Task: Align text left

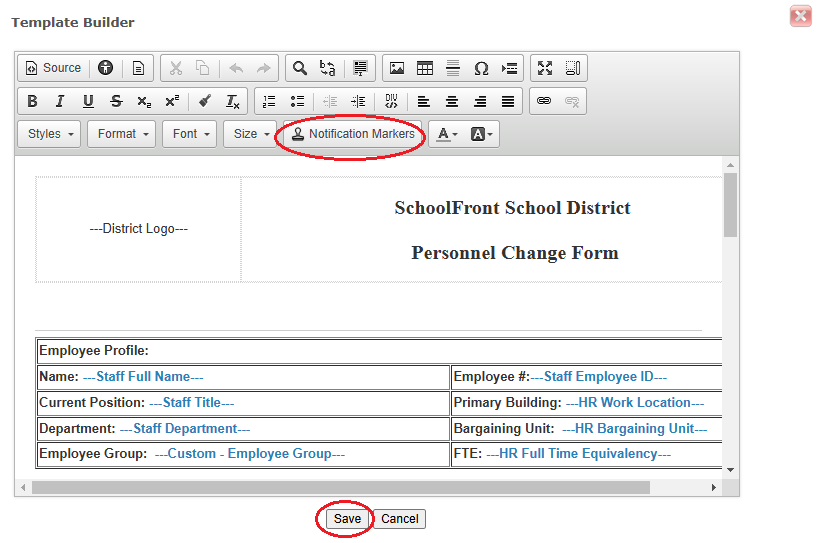Action: pos(424,101)
